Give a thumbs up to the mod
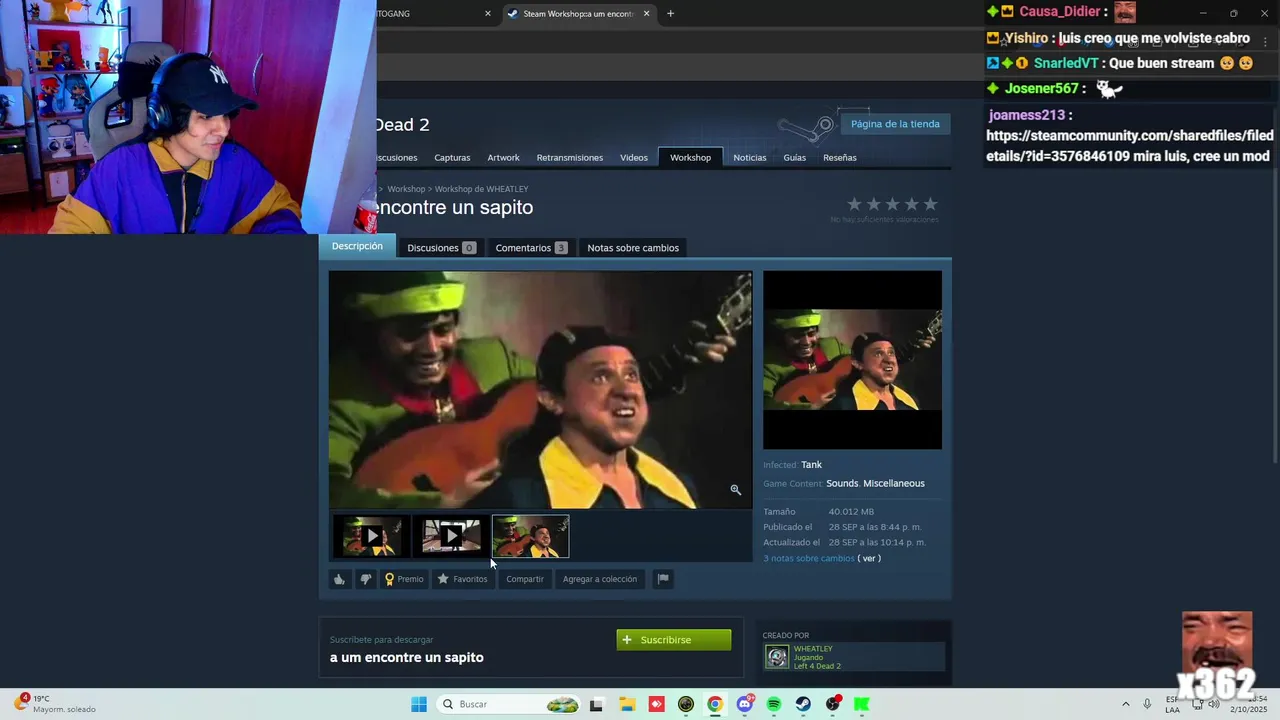 pyautogui.click(x=340, y=579)
